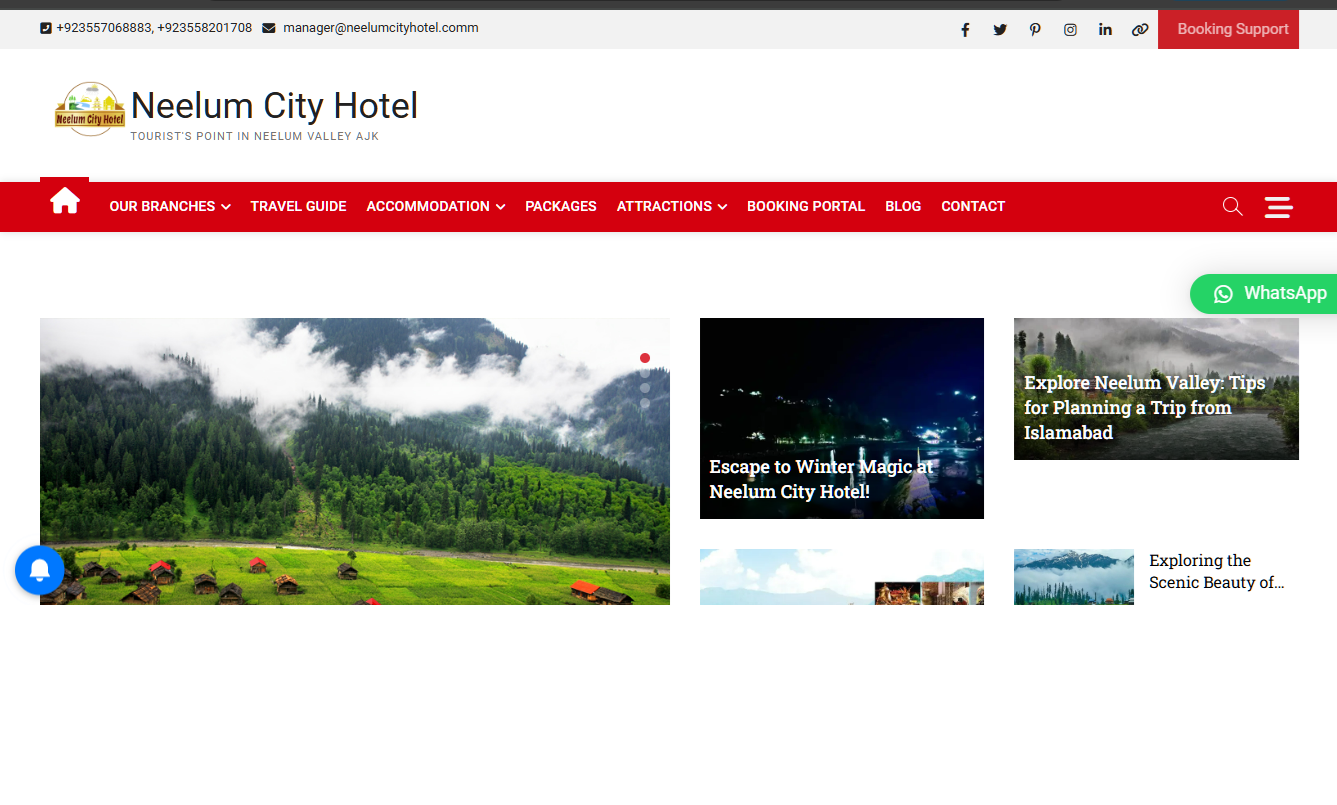Screen dimensions: 1337x805
Task: Open the LinkedIn social icon
Action: click(1105, 30)
